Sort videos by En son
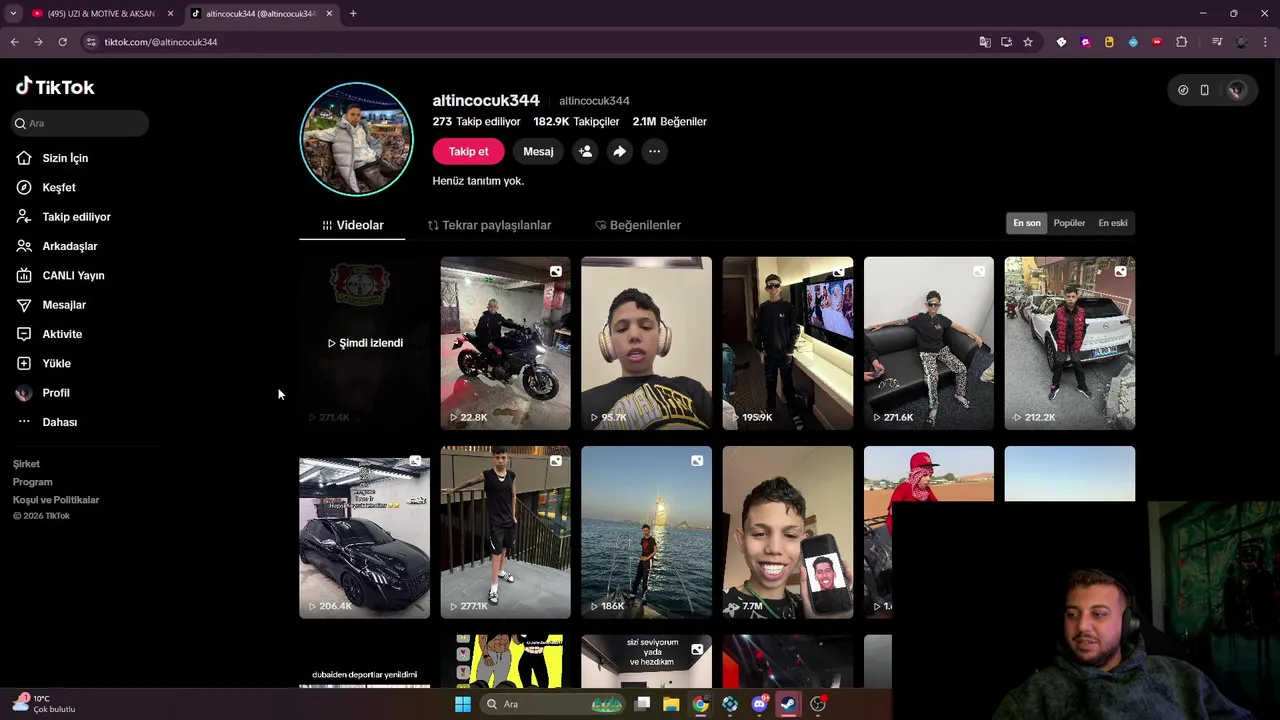Image resolution: width=1280 pixels, height=720 pixels. click(x=1027, y=223)
